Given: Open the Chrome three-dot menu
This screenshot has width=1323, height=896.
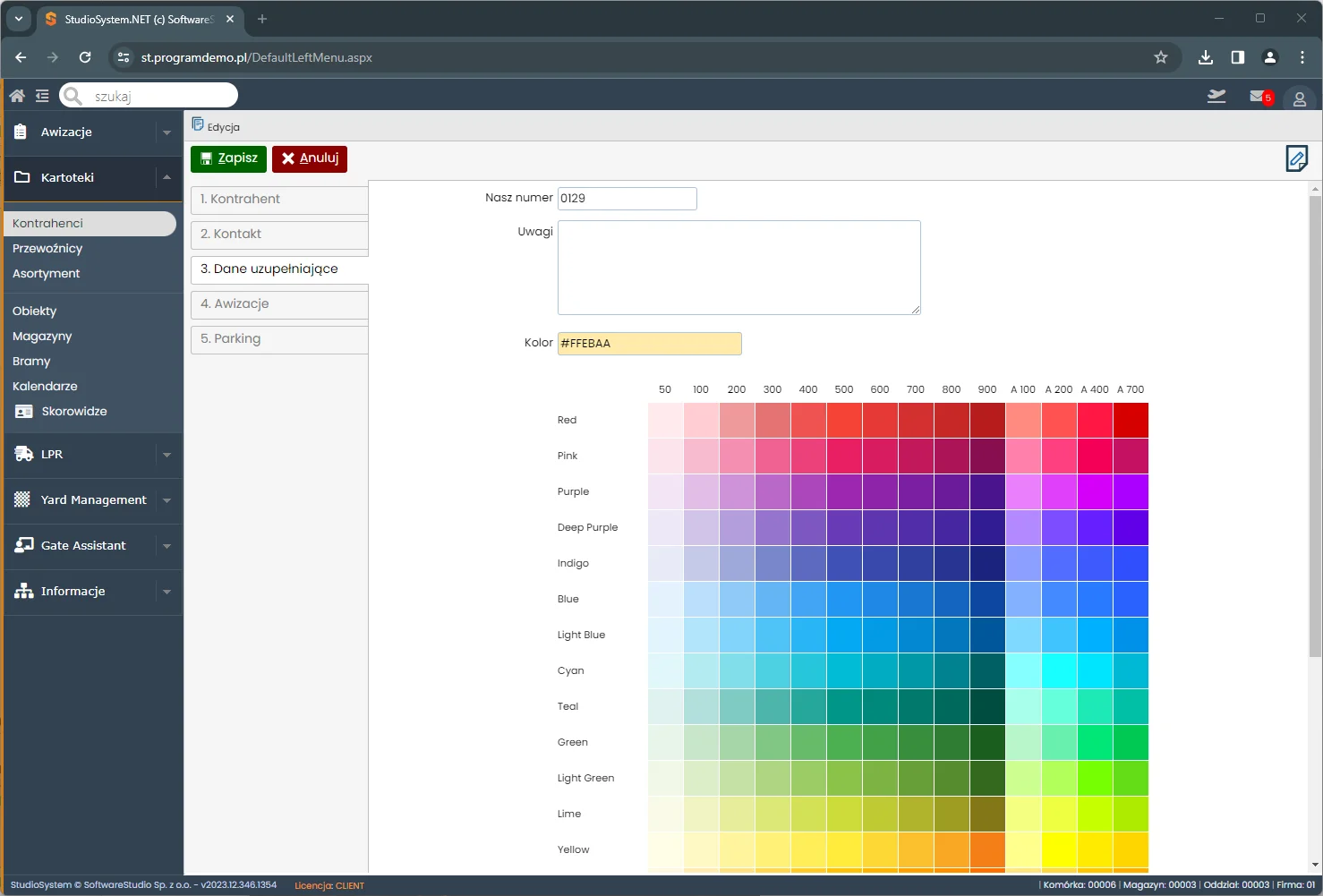Looking at the screenshot, I should coord(1302,57).
